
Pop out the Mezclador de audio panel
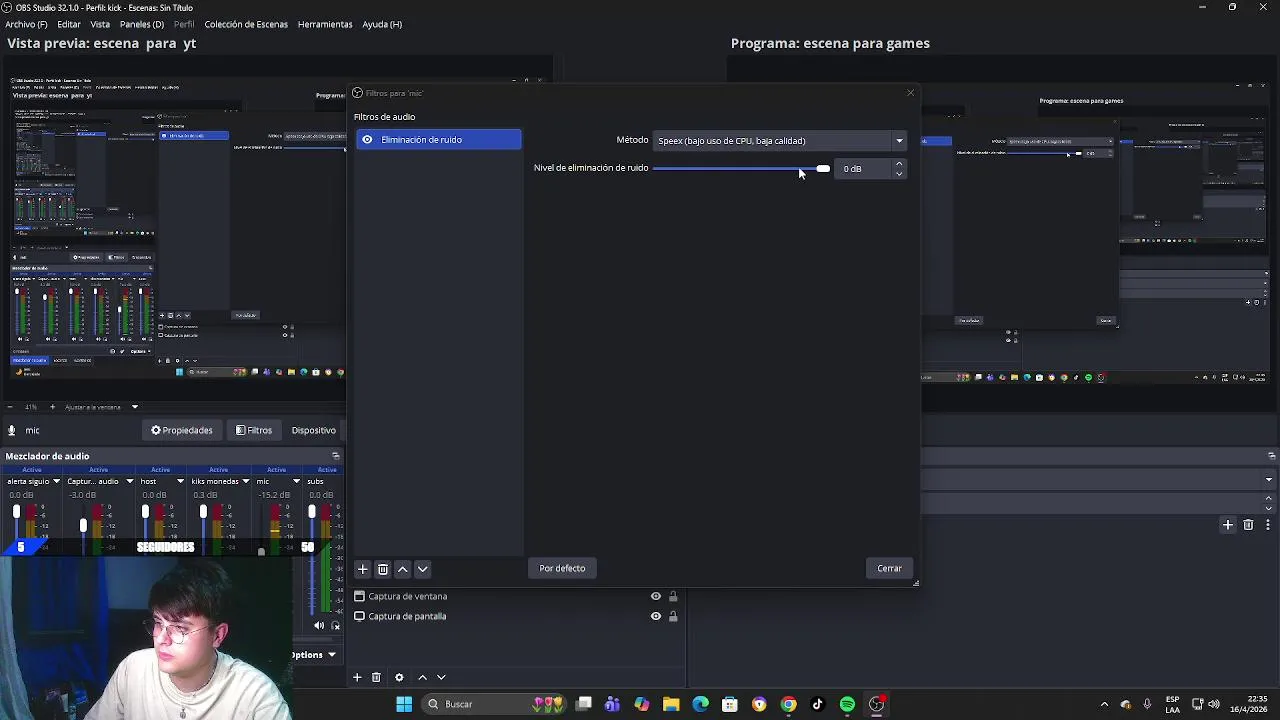coord(336,456)
